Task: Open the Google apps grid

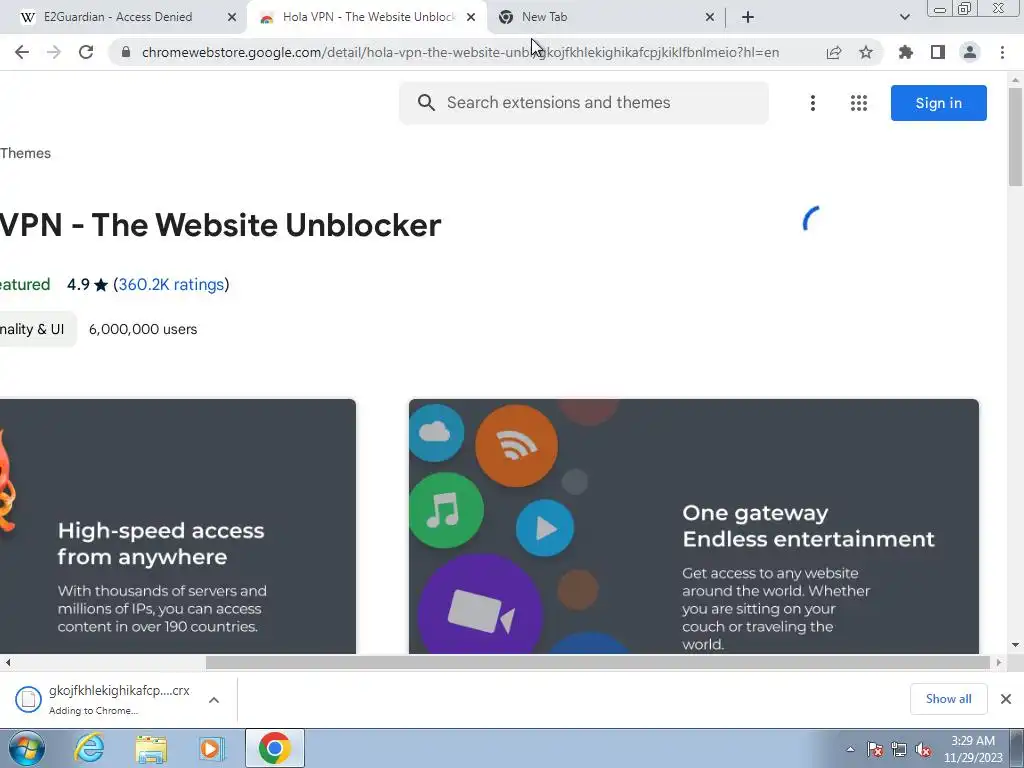Action: click(859, 103)
